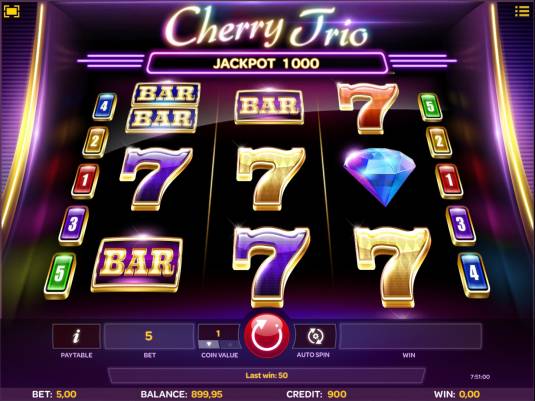Decrease coin value with down arrow

tap(208, 345)
